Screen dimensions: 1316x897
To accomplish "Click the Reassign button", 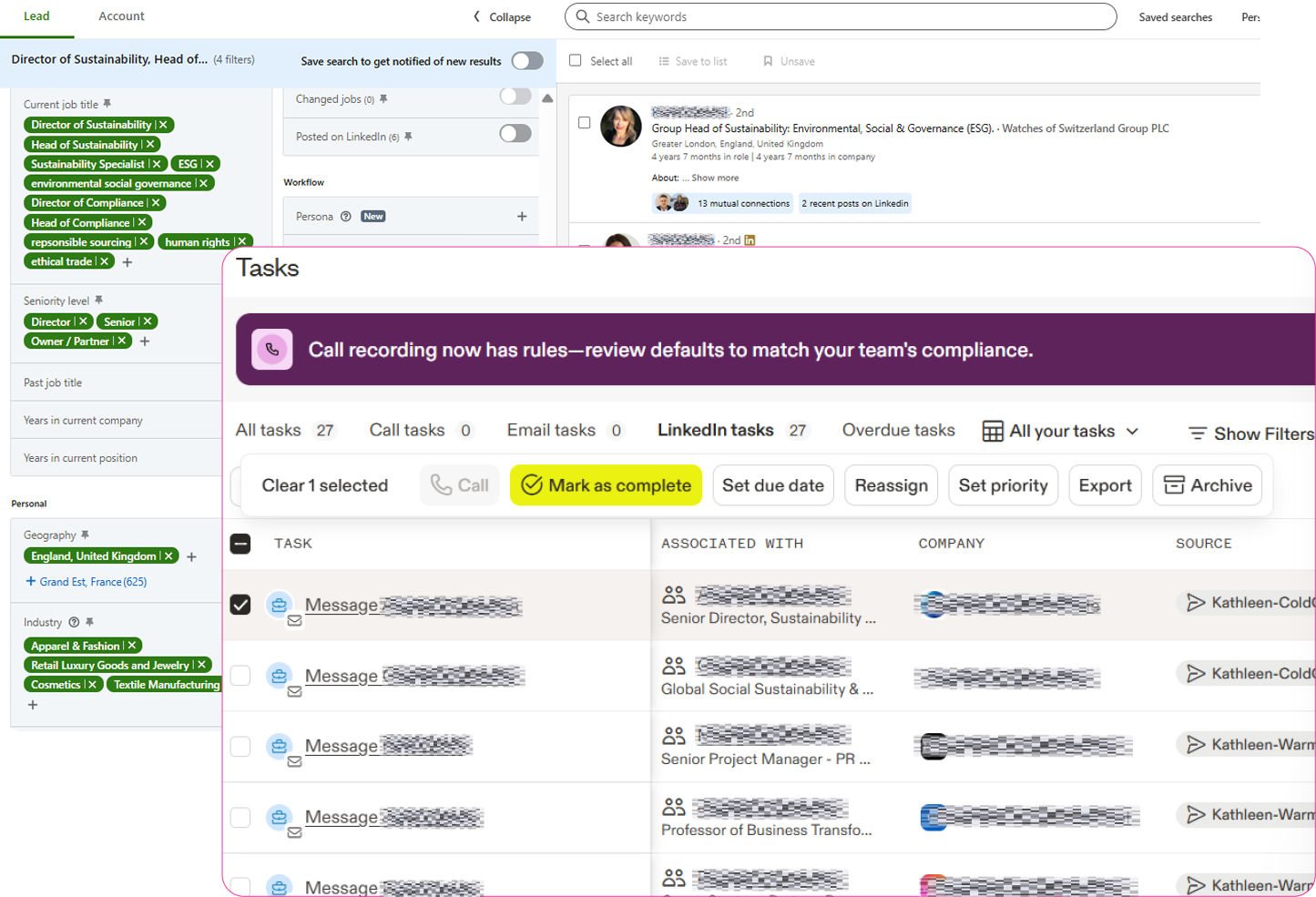I will point(892,485).
